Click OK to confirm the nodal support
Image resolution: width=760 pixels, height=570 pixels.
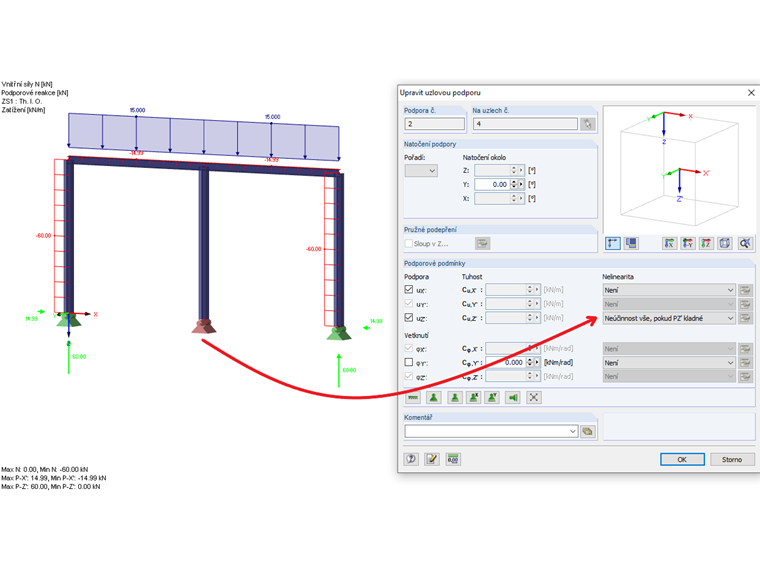(682, 459)
